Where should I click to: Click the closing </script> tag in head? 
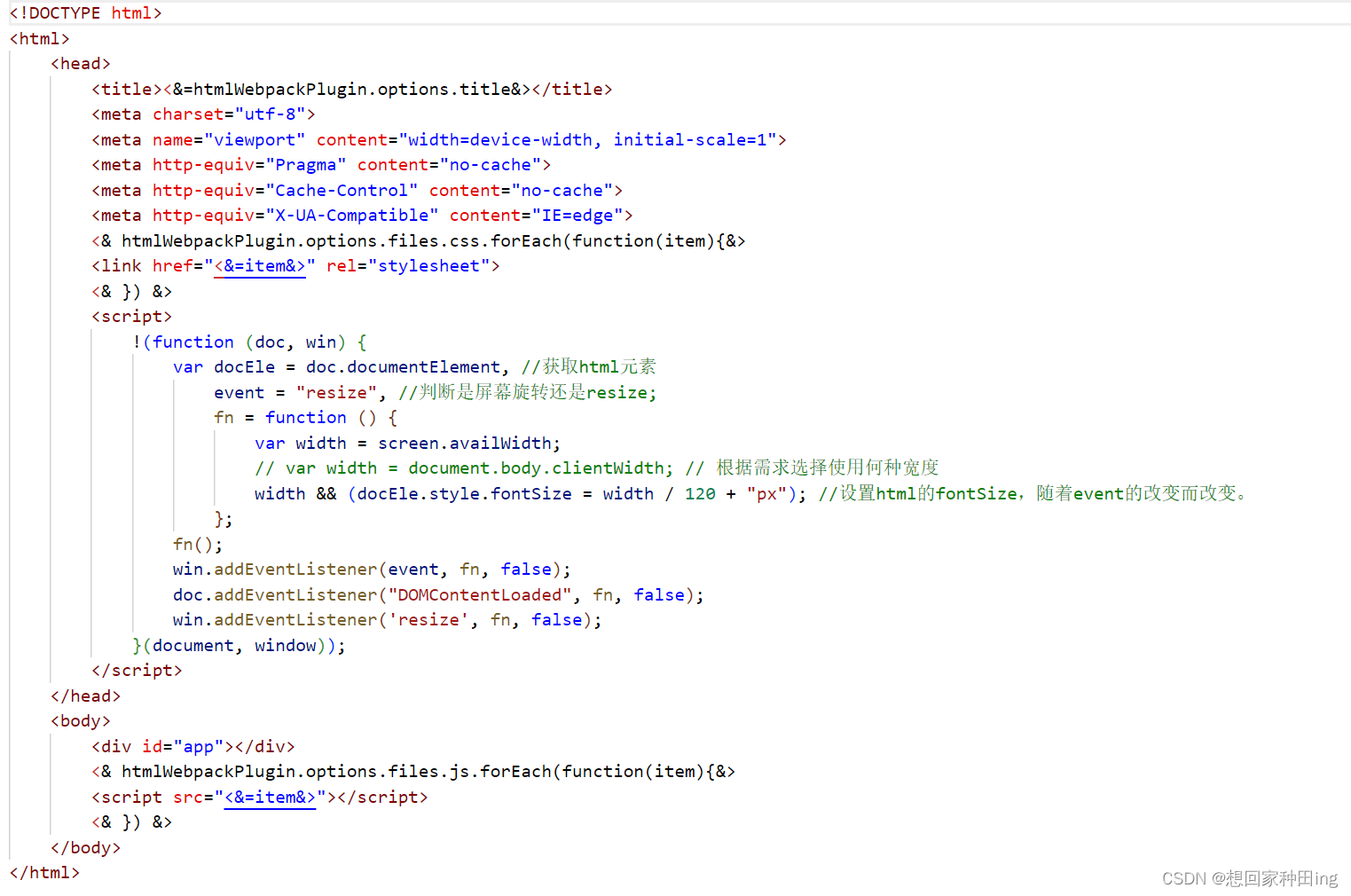click(137, 671)
